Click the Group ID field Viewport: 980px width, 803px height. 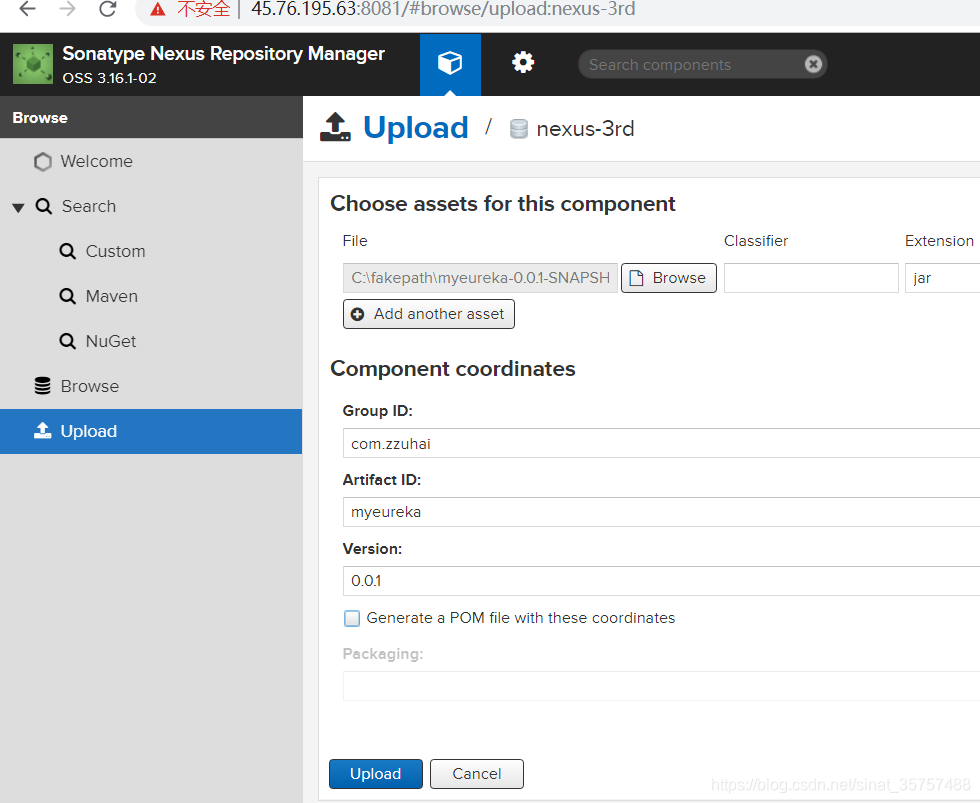661,444
